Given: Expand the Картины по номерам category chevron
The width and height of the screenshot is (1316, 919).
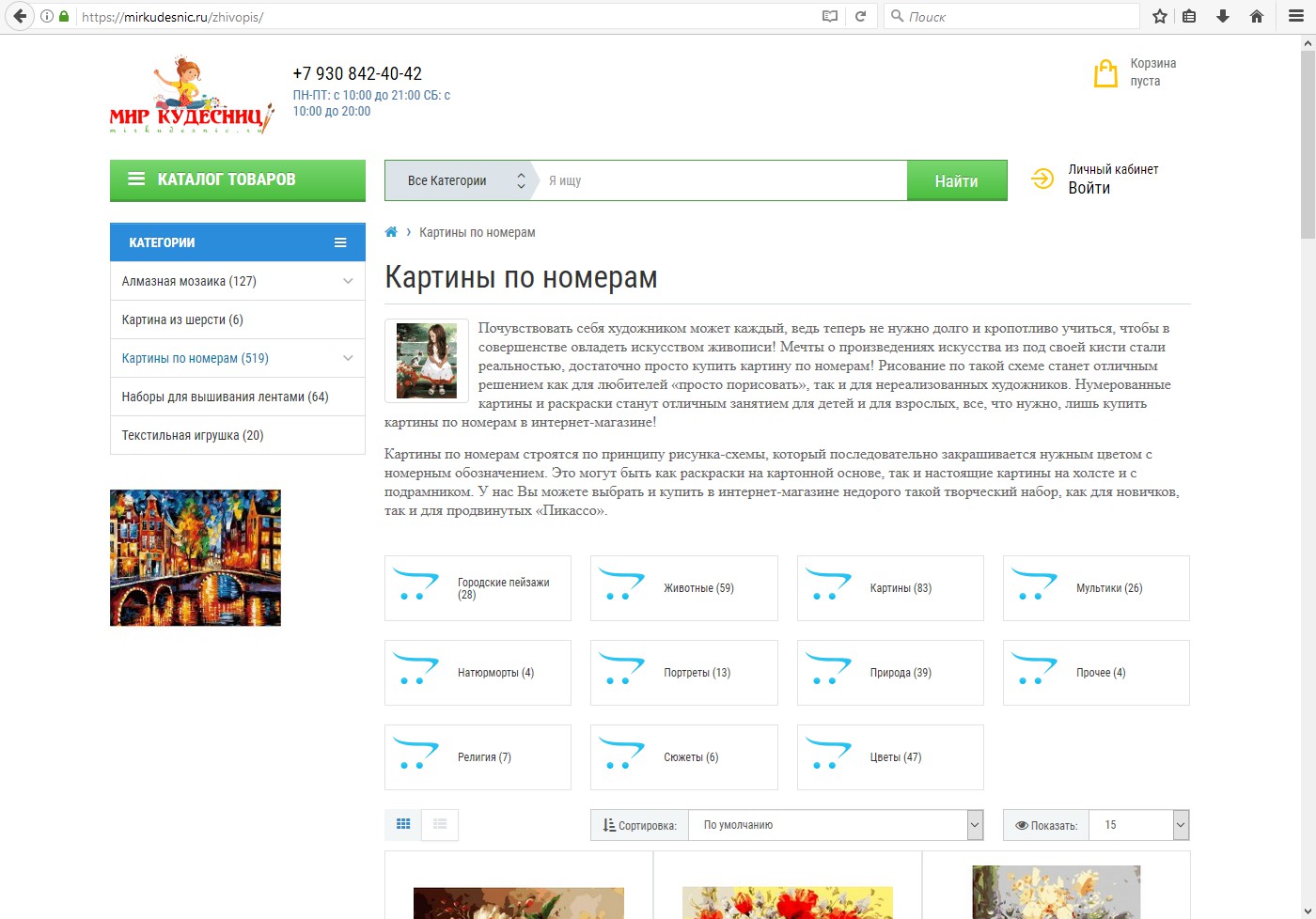Looking at the screenshot, I should point(348,358).
